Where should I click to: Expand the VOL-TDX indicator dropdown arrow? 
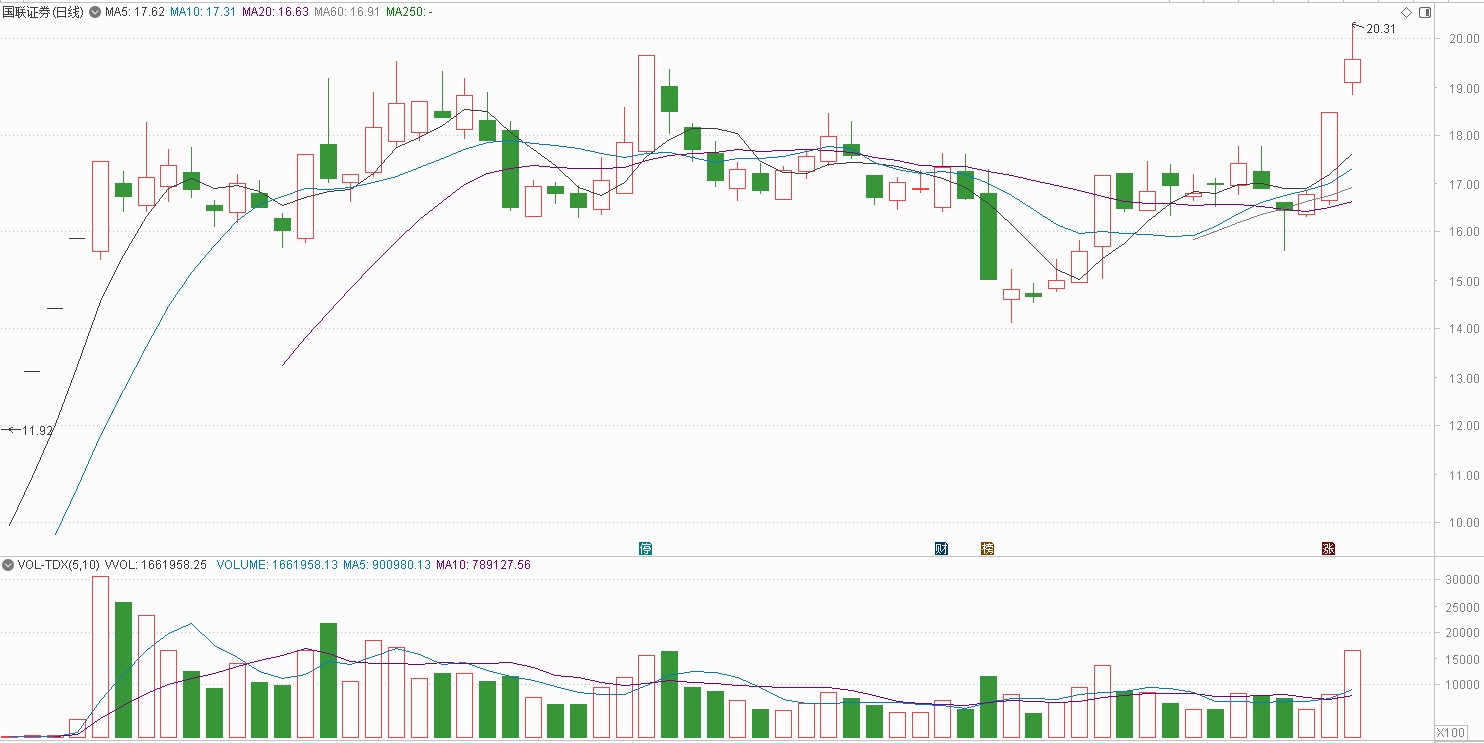point(9,565)
